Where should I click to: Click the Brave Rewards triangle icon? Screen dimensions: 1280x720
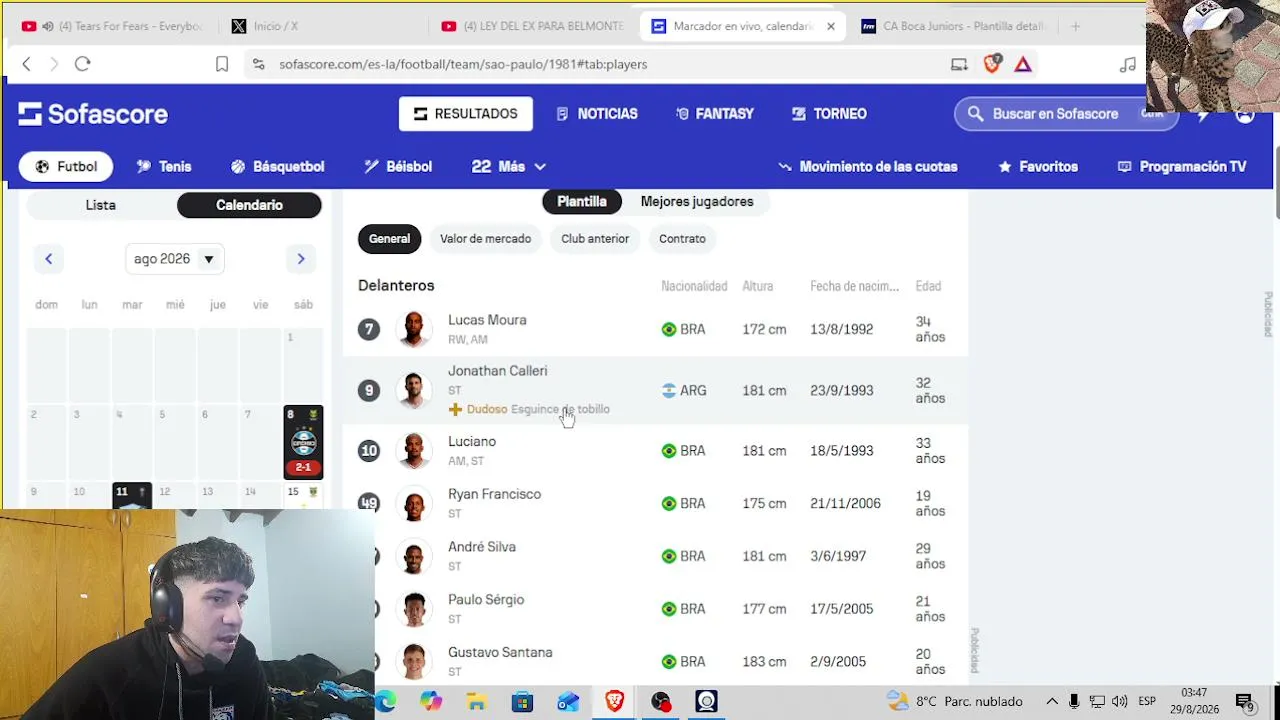pos(1023,64)
